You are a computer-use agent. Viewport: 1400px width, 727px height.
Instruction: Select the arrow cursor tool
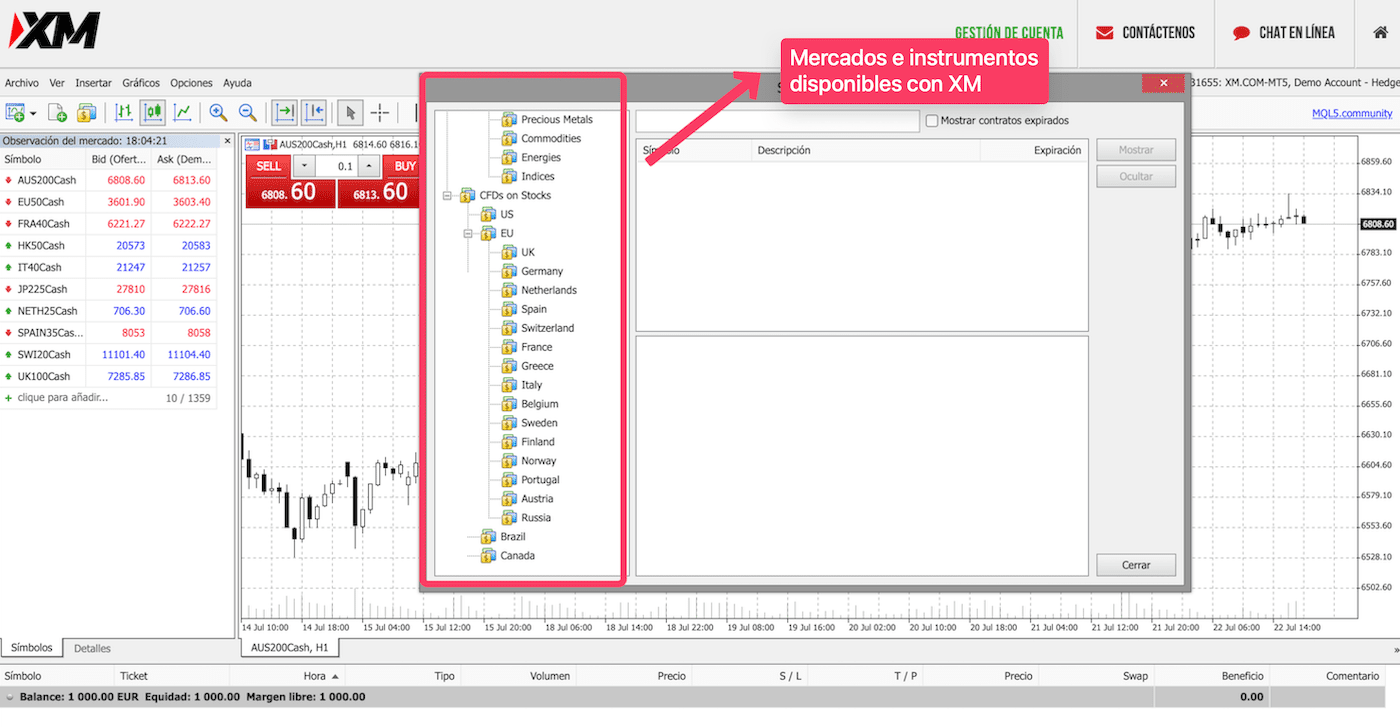(x=350, y=112)
